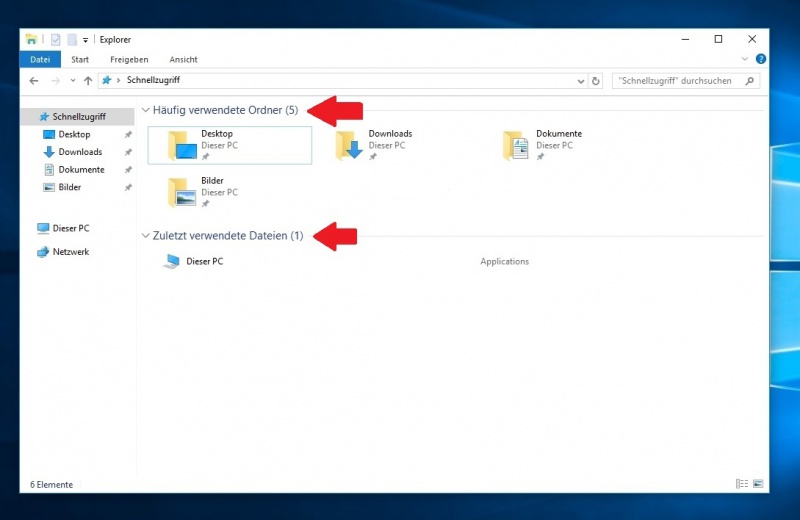This screenshot has height=520, width=800.
Task: Open the recent locations dropdown arrow
Action: [x=73, y=81]
